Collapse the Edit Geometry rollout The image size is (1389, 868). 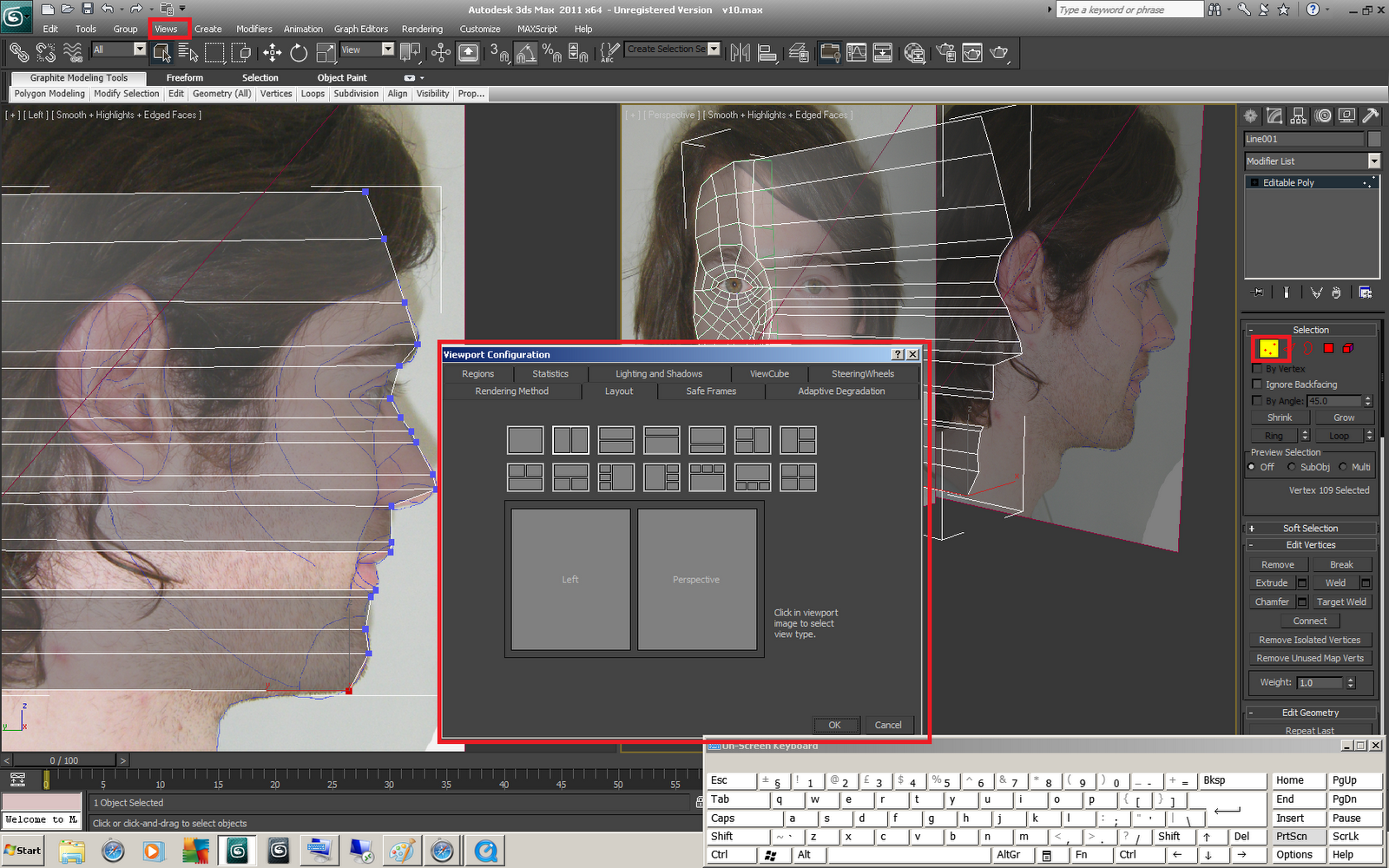pyautogui.click(x=1311, y=713)
